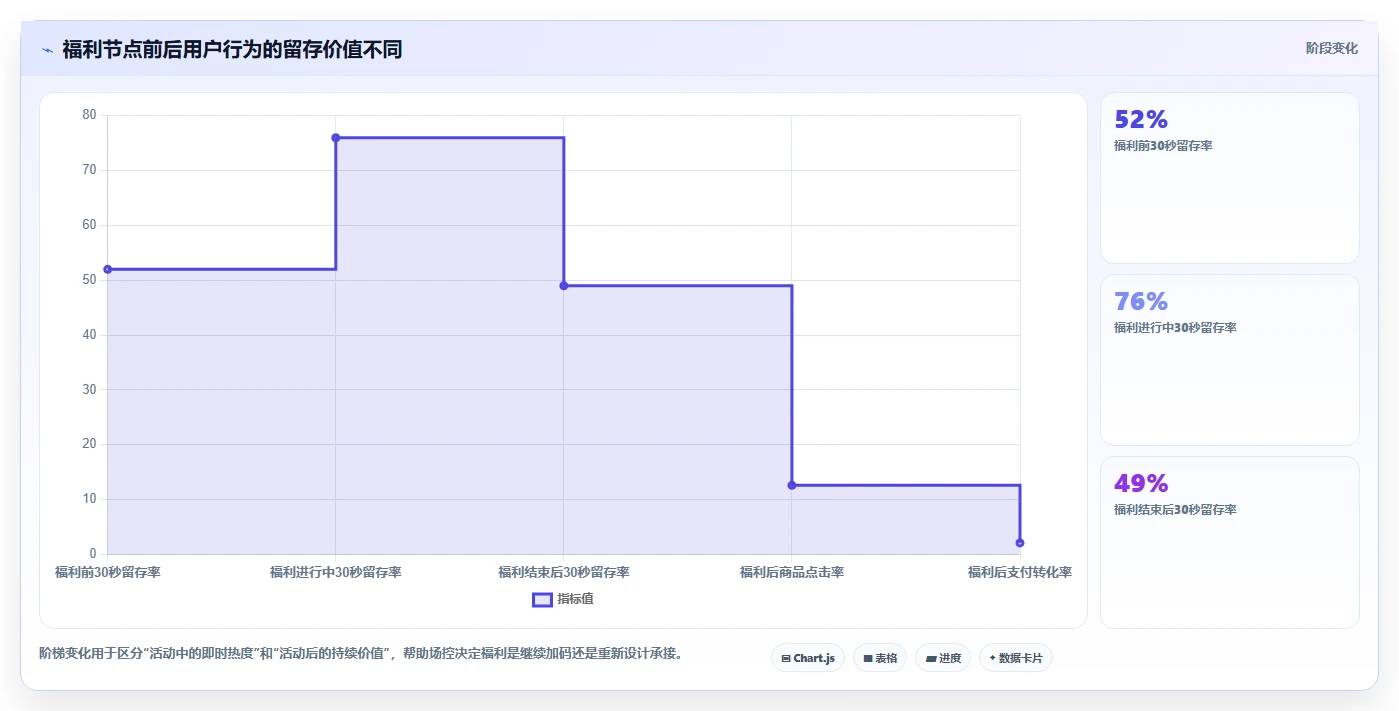Click the data point for 福利后支付转化率
The width and height of the screenshot is (1399, 711).
pyautogui.click(x=1020, y=543)
